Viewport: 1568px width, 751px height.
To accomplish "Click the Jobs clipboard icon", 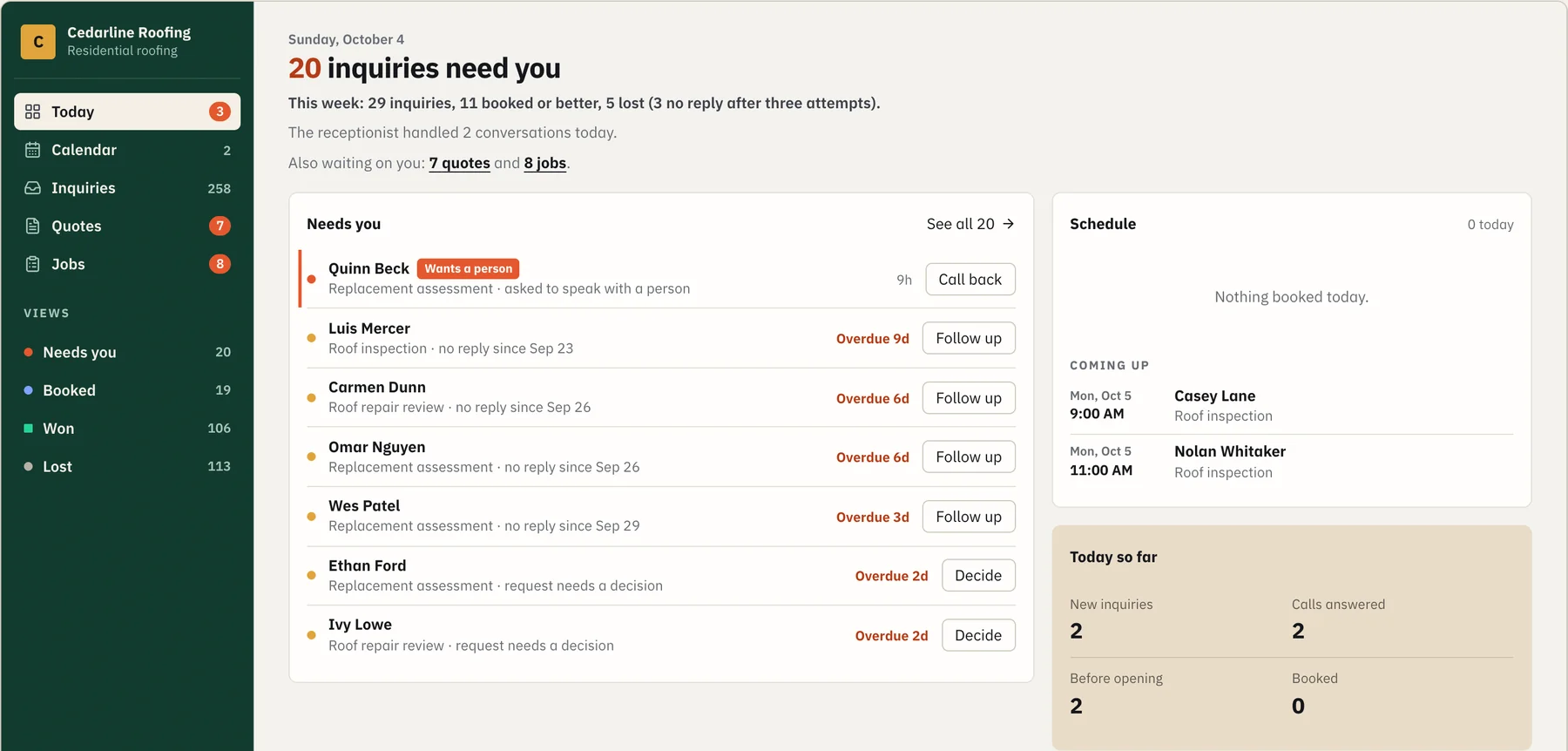I will [x=33, y=264].
